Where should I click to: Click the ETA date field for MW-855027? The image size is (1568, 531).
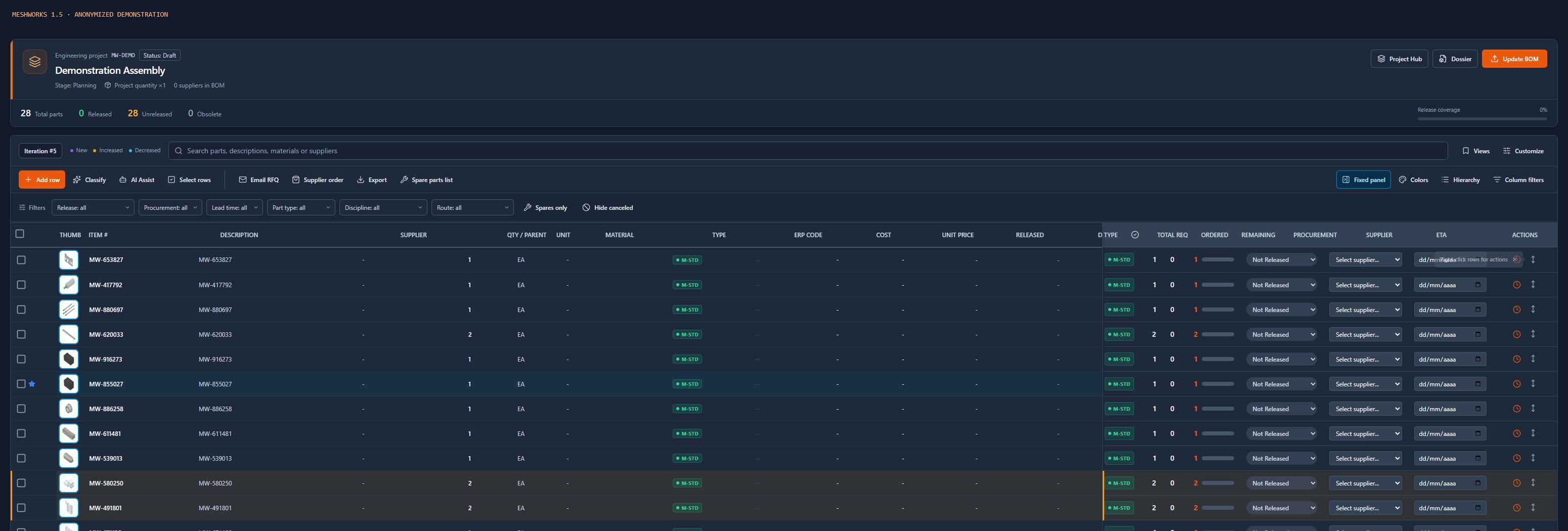pos(1449,384)
